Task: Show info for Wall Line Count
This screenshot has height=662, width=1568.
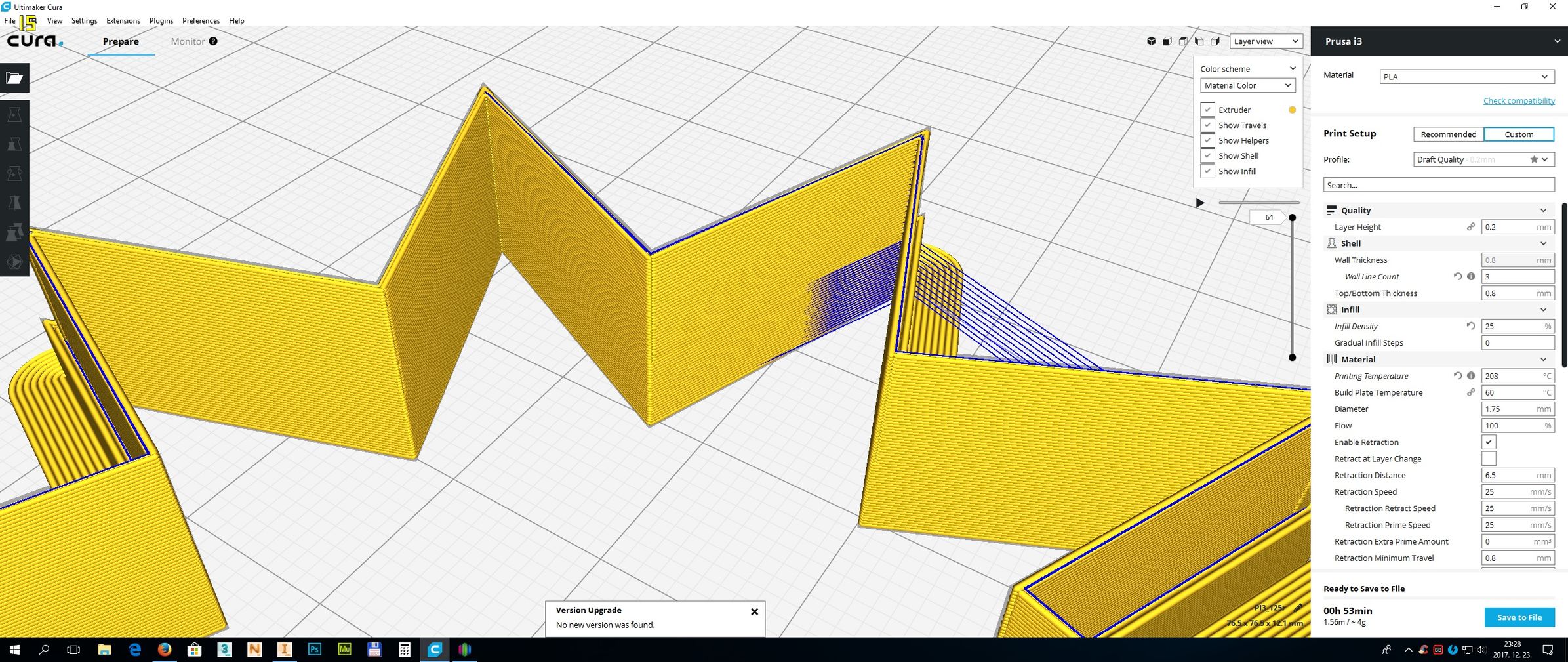Action: pos(1471,277)
